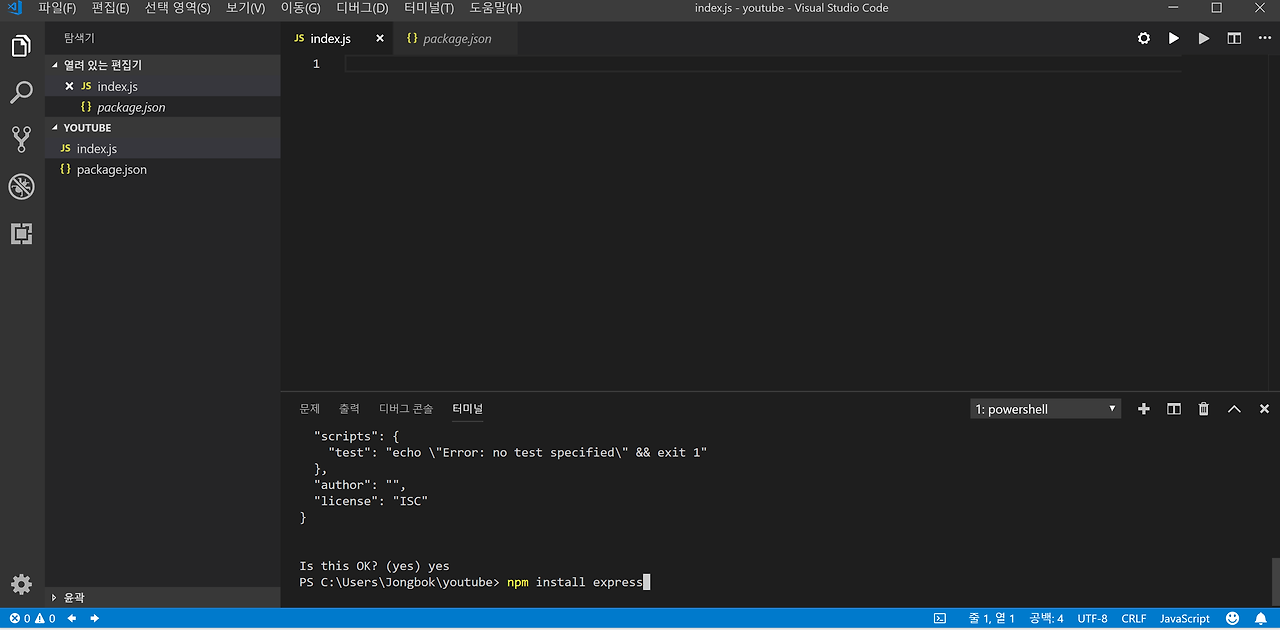Click the errors and warnings count in status bar
The width and height of the screenshot is (1280, 630).
[33, 619]
